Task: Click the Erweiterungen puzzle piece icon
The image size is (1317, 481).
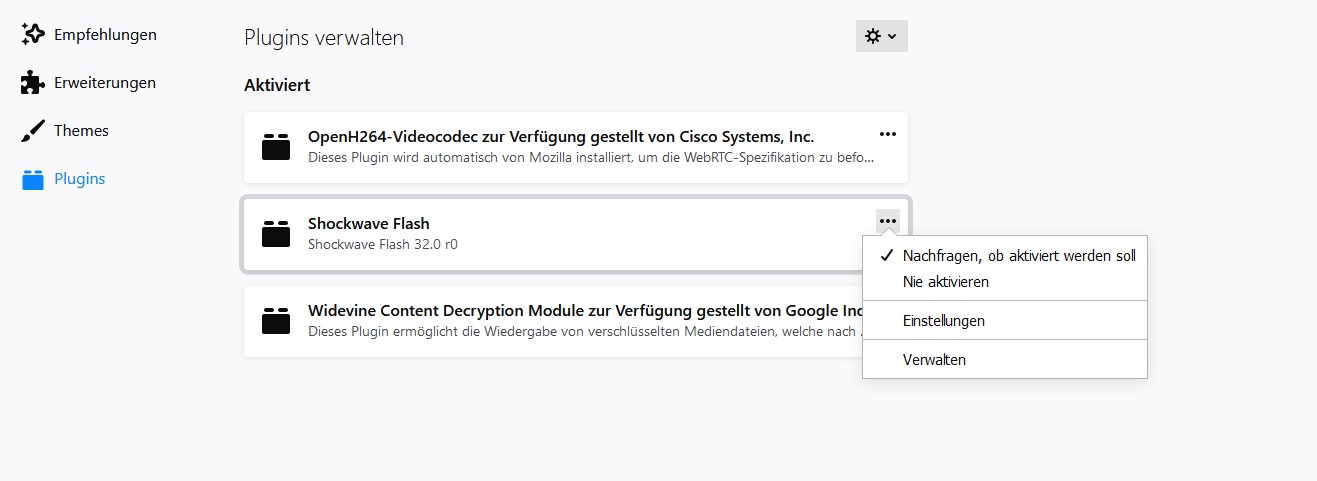Action: tap(33, 83)
